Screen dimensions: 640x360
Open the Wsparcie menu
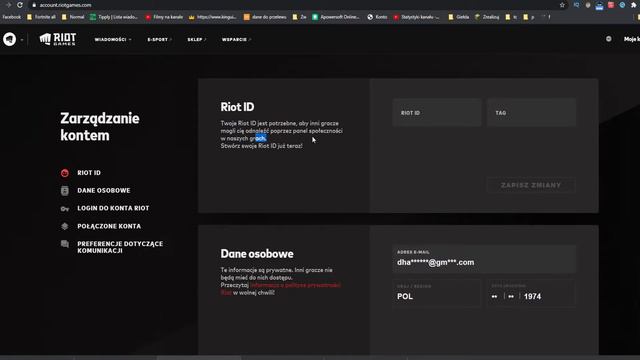(236, 40)
